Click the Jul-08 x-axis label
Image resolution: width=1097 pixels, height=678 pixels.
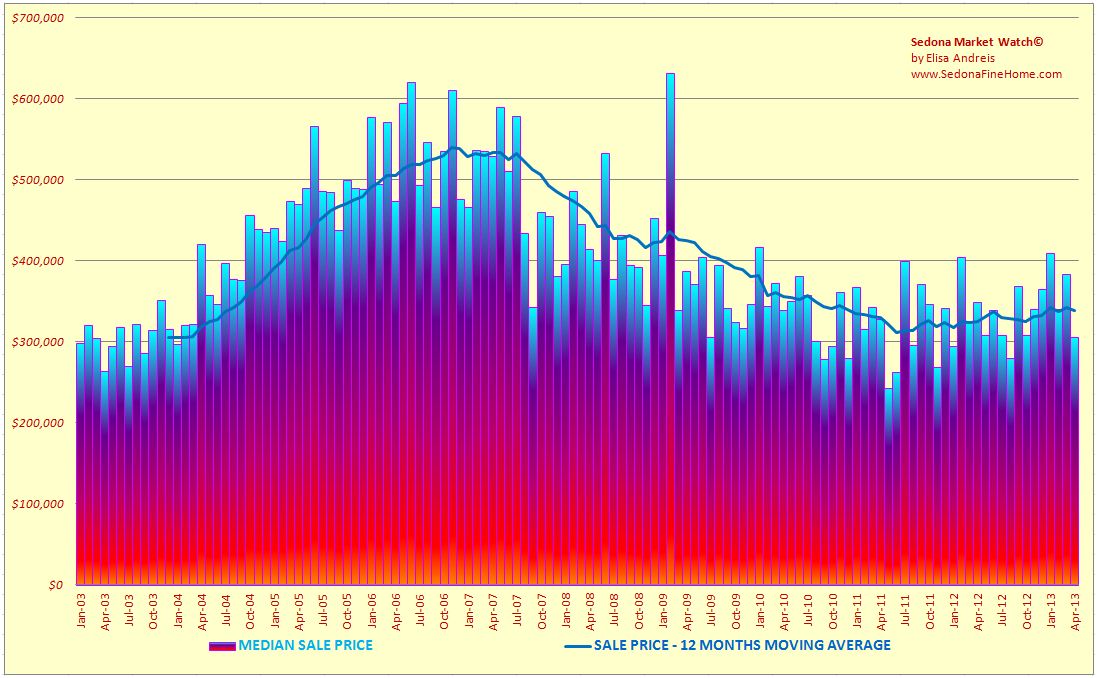click(x=615, y=609)
